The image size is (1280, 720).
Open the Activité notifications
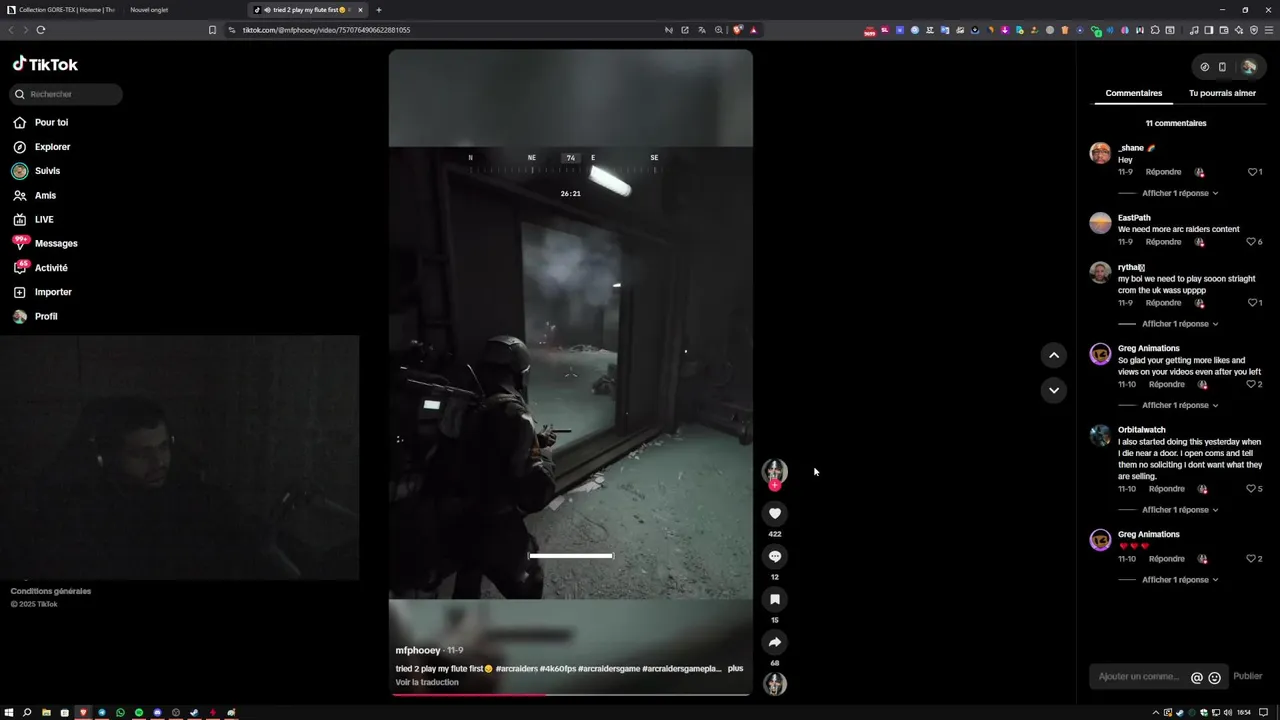40,268
